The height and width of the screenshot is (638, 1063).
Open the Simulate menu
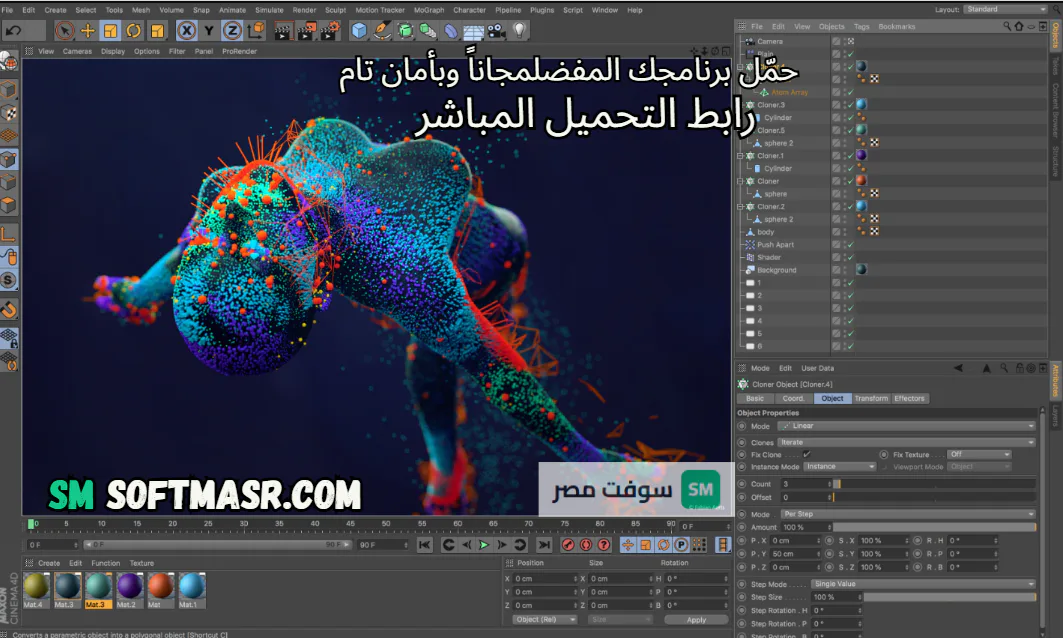pyautogui.click(x=269, y=10)
